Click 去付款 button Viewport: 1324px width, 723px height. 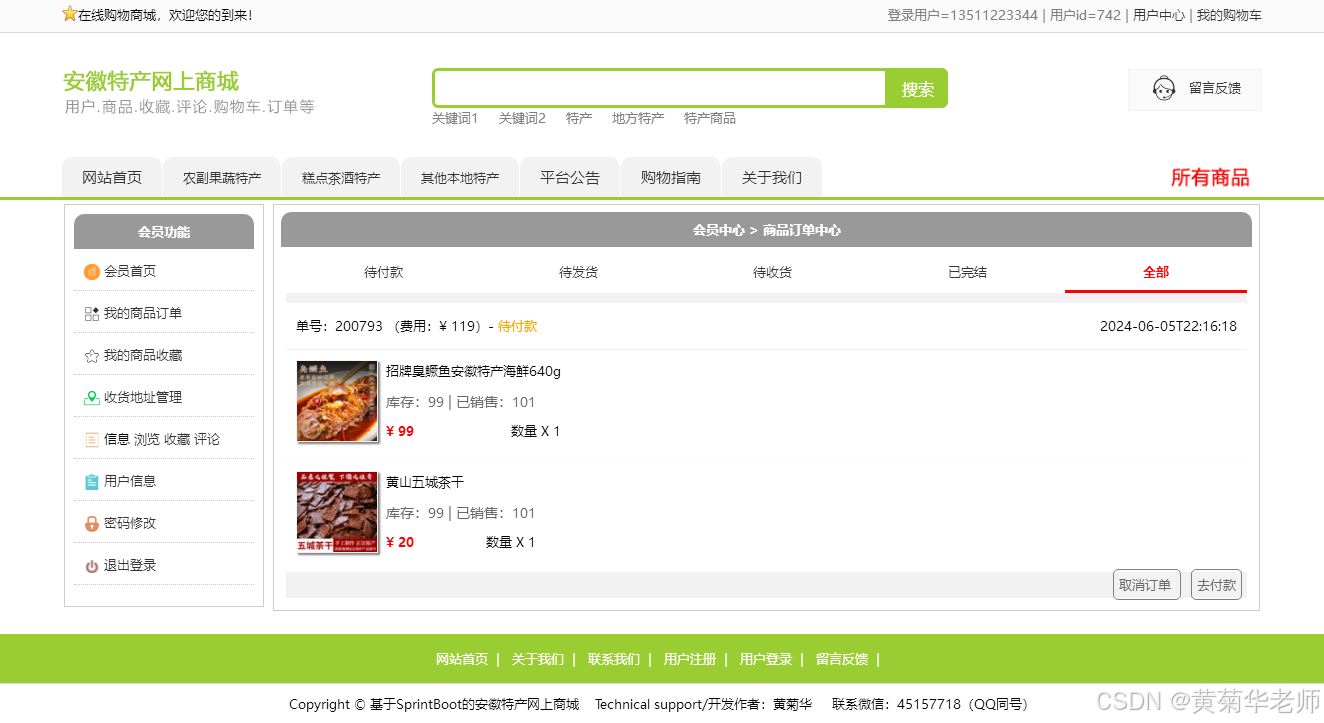[1216, 585]
